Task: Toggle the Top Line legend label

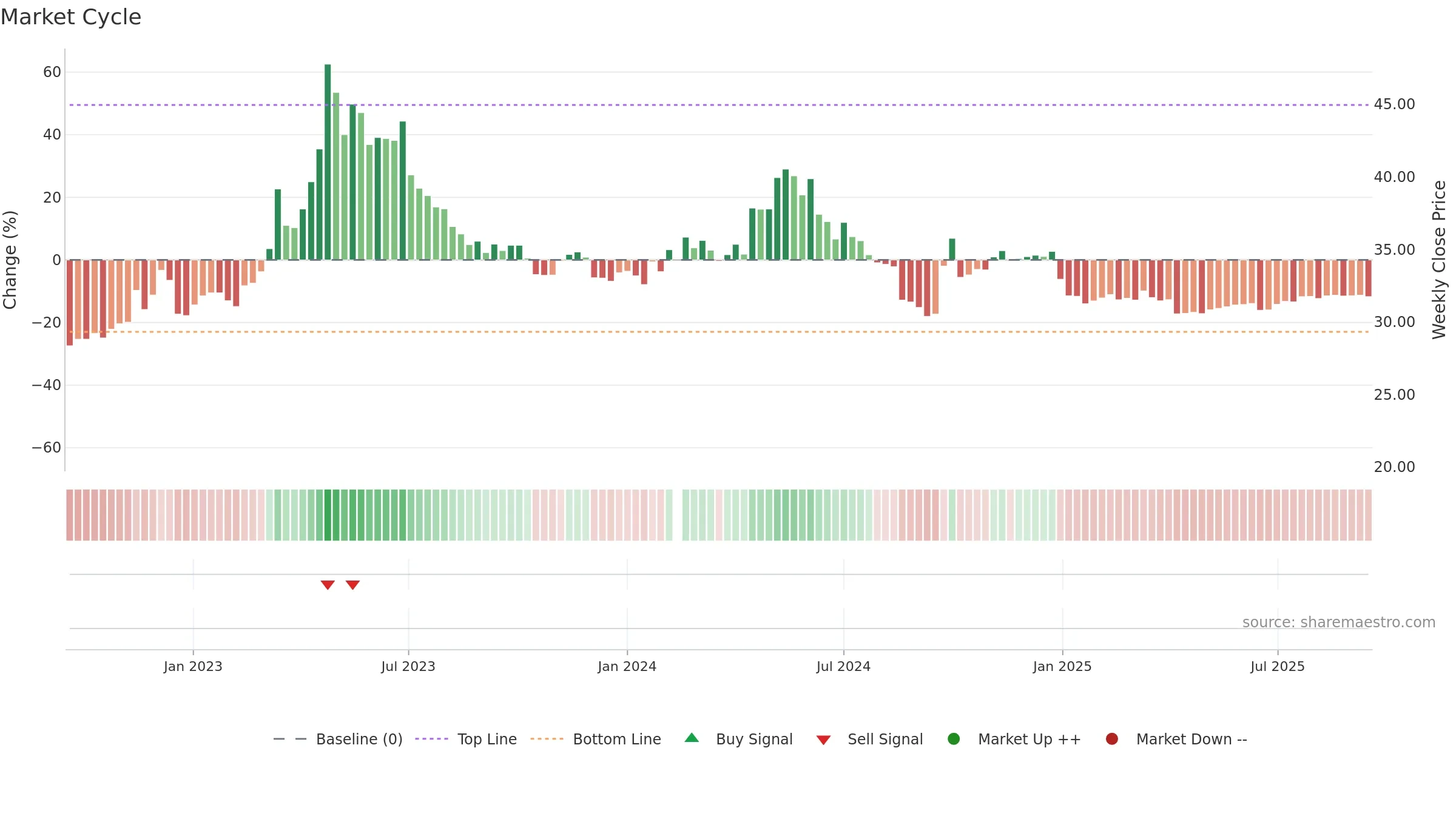Action: (487, 739)
